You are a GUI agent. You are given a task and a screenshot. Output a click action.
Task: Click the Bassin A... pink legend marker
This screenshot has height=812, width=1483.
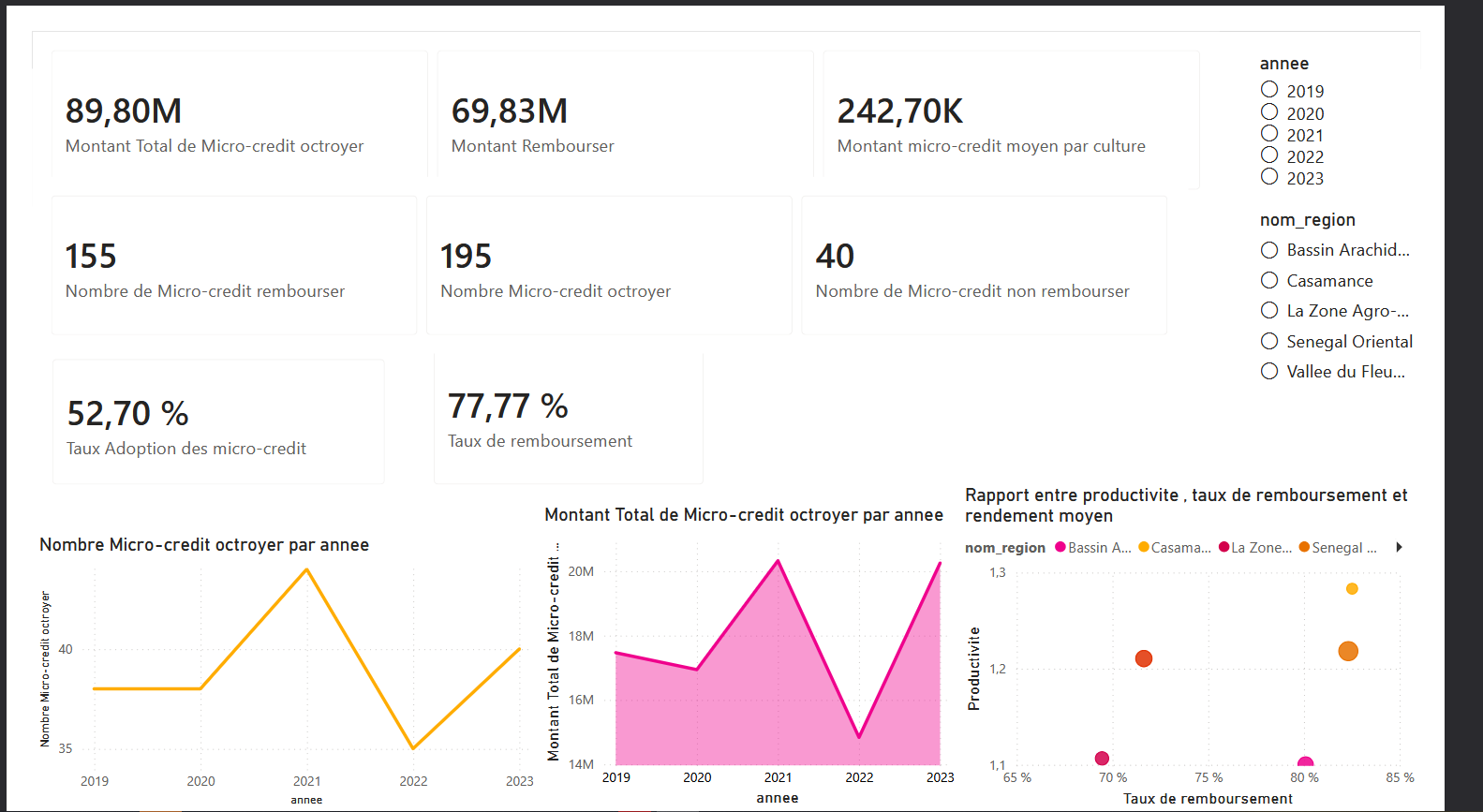click(x=1060, y=547)
